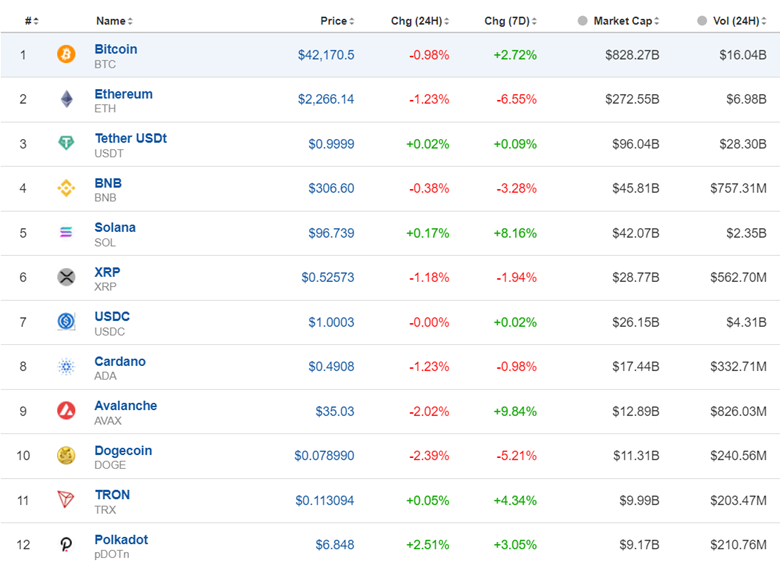The height and width of the screenshot is (563, 780).
Task: Click Bitcoin's price value $42,170.5
Action: point(326,55)
